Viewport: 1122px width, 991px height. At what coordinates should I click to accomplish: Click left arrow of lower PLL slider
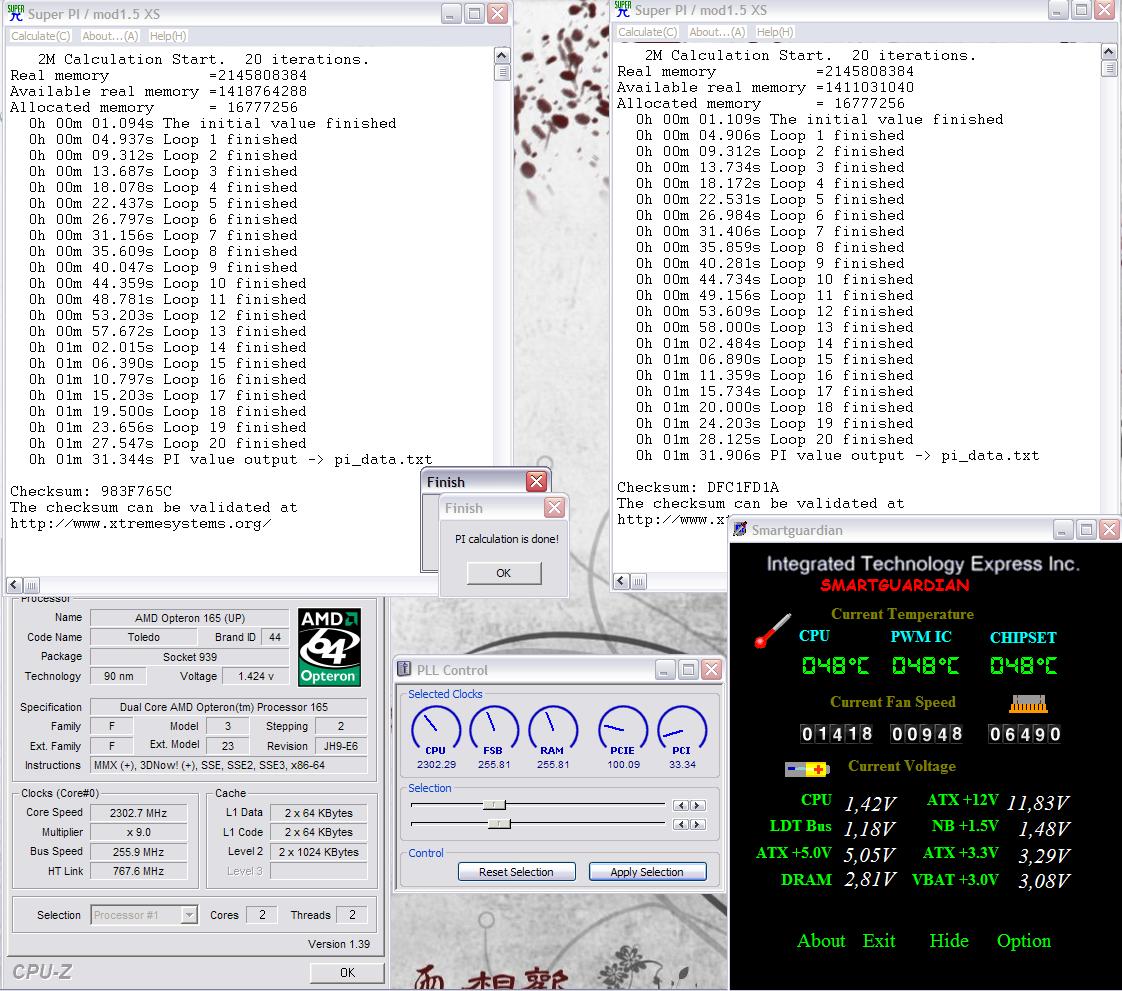(x=680, y=825)
